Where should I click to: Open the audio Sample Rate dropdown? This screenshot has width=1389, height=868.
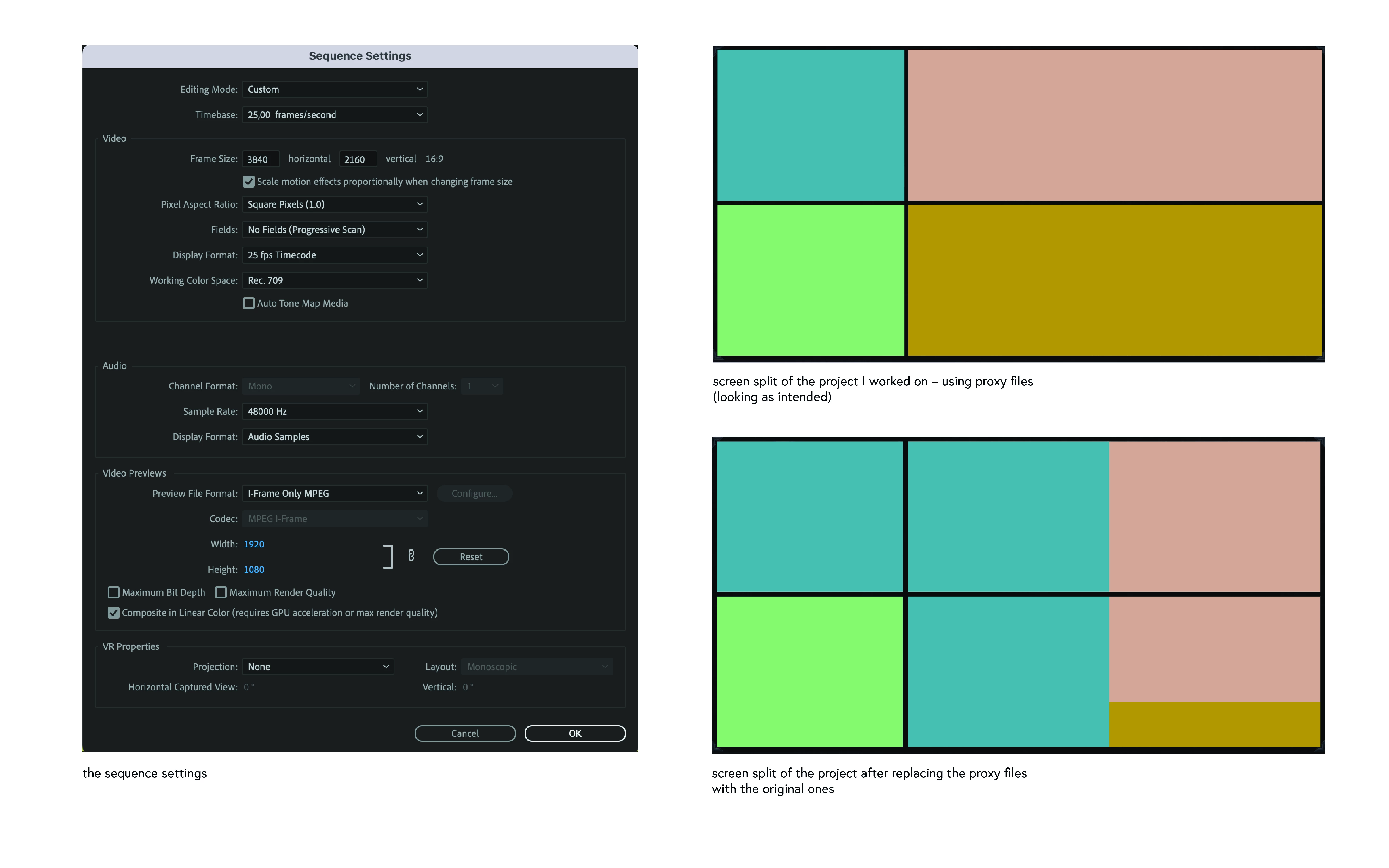(335, 411)
